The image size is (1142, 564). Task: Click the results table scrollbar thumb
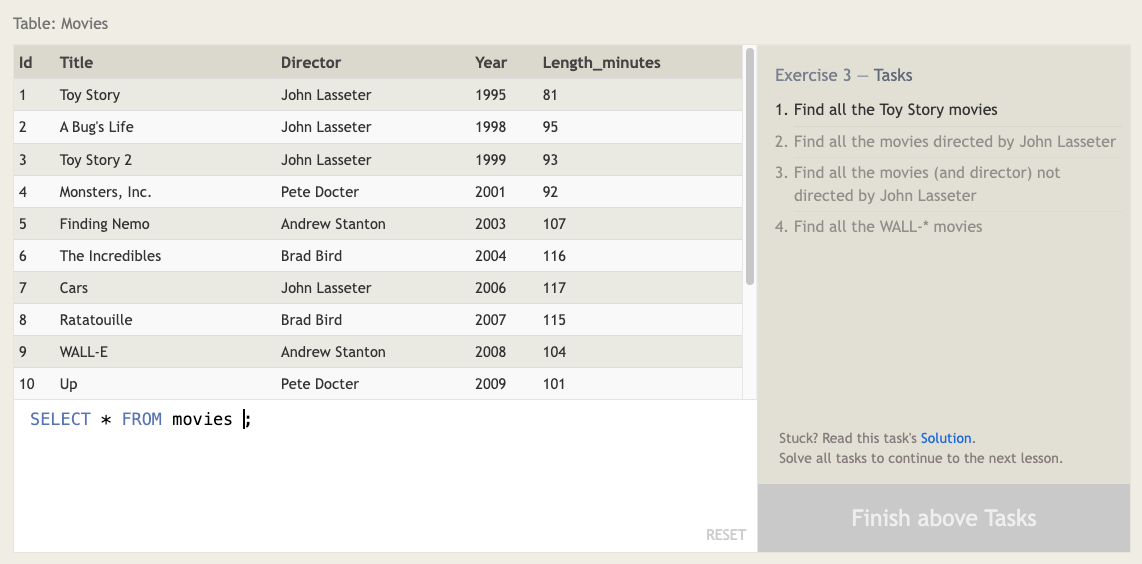tap(749, 167)
